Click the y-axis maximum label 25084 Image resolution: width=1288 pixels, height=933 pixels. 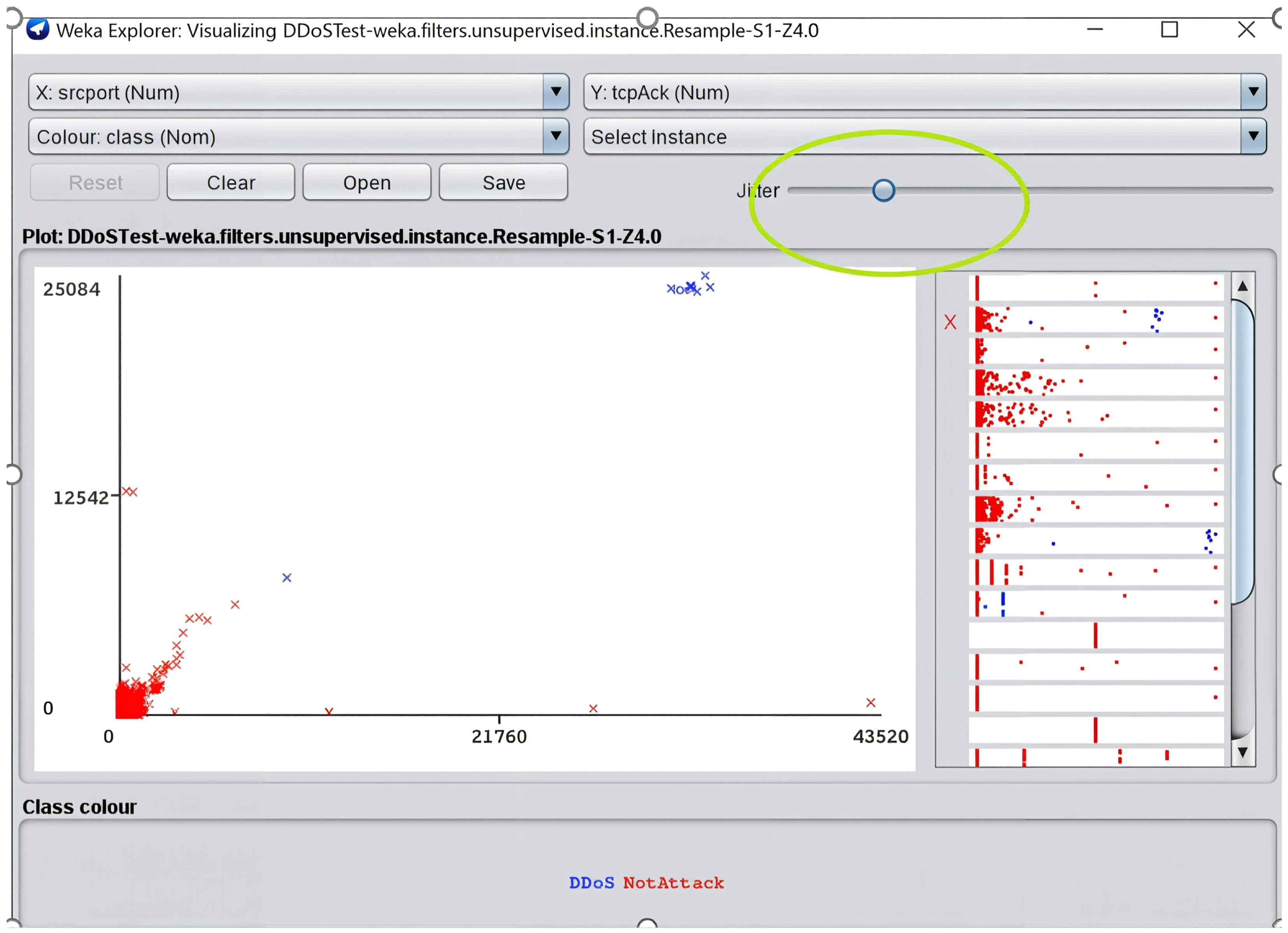[72, 289]
